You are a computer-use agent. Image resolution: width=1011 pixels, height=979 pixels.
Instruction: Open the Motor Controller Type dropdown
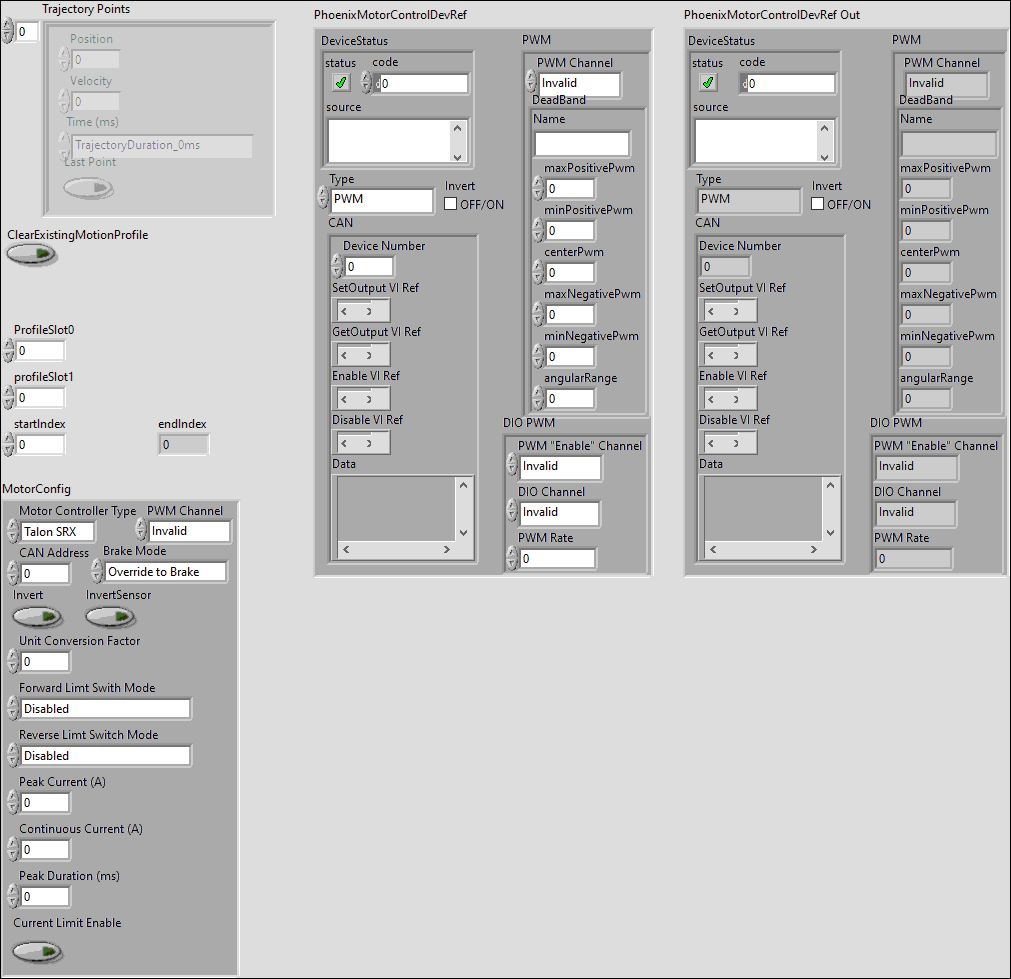pyautogui.click(x=57, y=531)
